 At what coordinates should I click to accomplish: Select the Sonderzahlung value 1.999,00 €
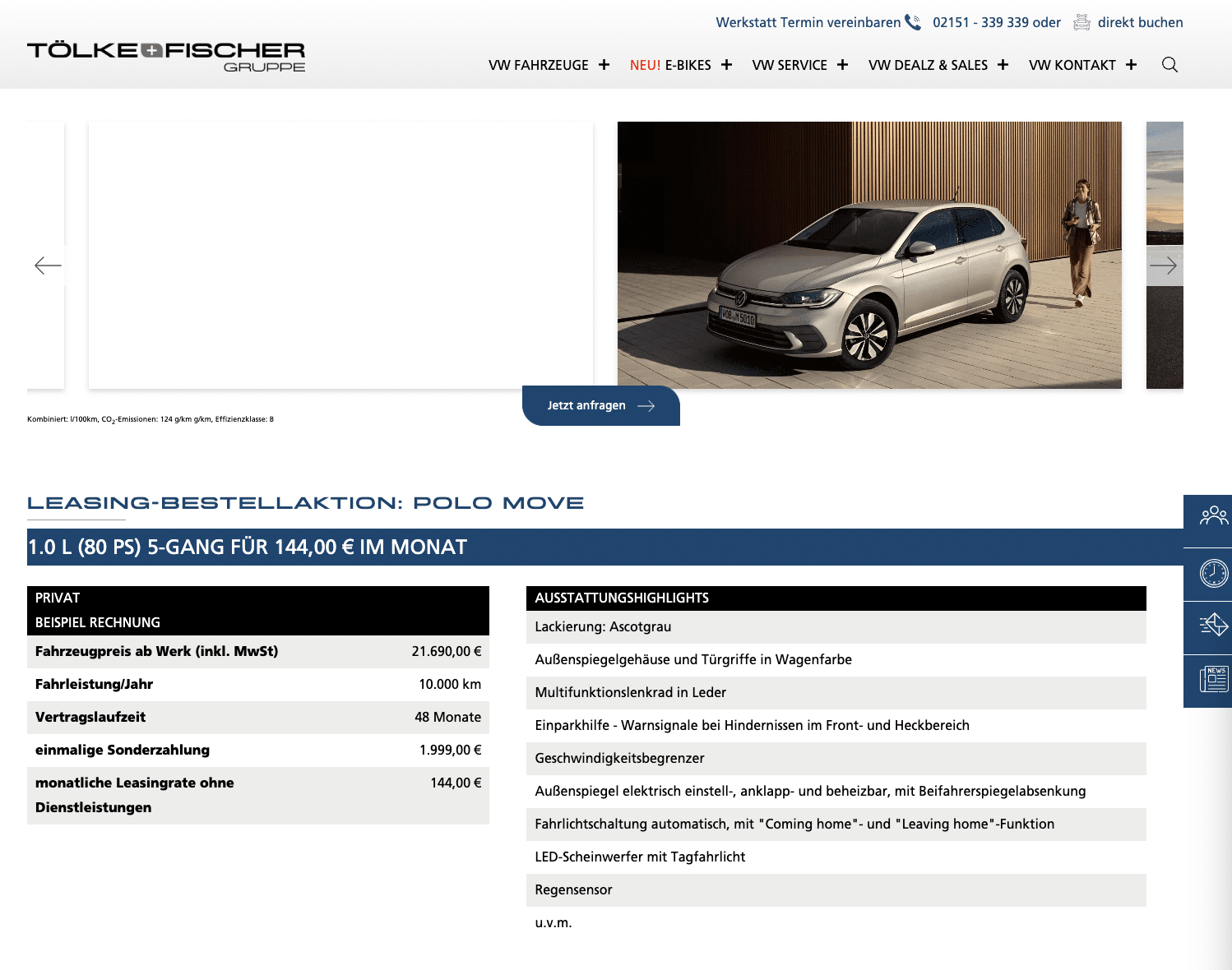point(450,750)
